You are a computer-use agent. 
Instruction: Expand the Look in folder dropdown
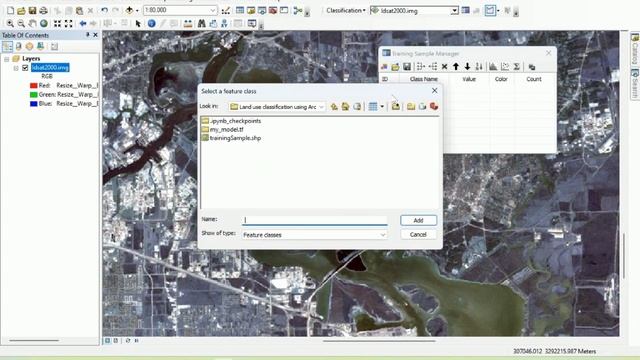(321, 107)
